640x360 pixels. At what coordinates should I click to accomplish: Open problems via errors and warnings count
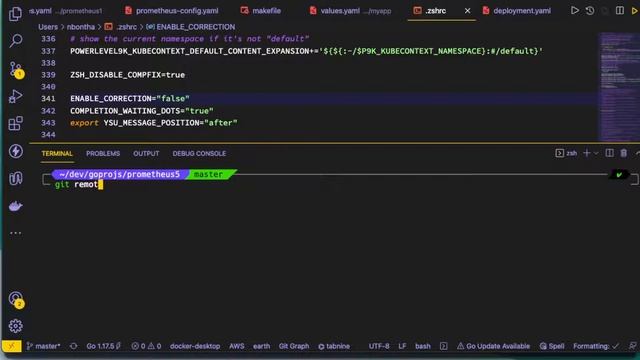[x=146, y=346]
